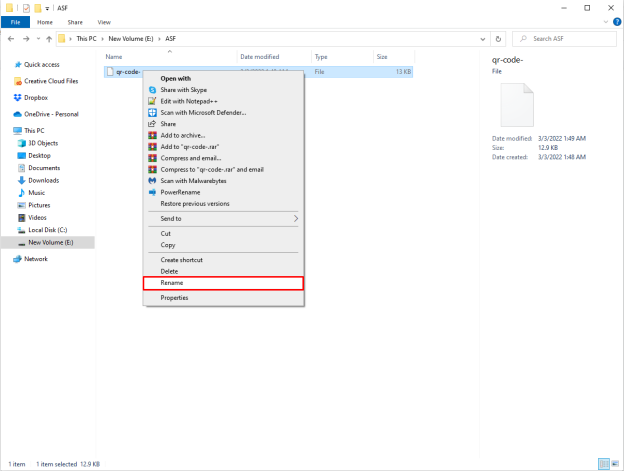624x471 pixels.
Task: Choose Cut from the context menu
Action: (223, 234)
